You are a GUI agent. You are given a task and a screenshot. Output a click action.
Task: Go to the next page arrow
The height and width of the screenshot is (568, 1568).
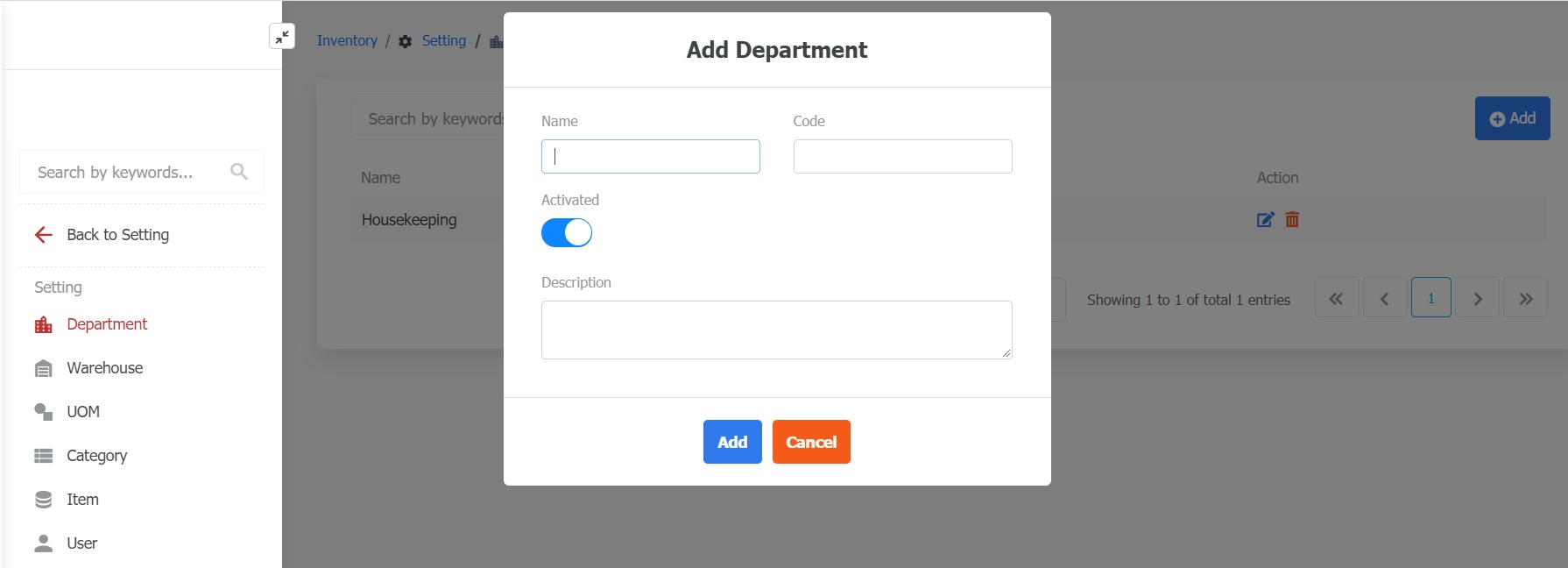(x=1478, y=299)
